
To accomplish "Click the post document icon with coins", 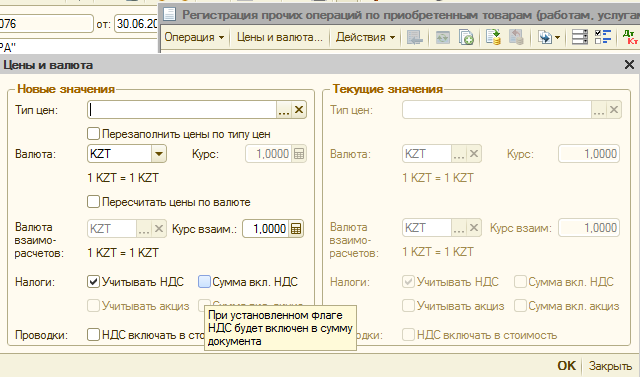I will click(493, 37).
